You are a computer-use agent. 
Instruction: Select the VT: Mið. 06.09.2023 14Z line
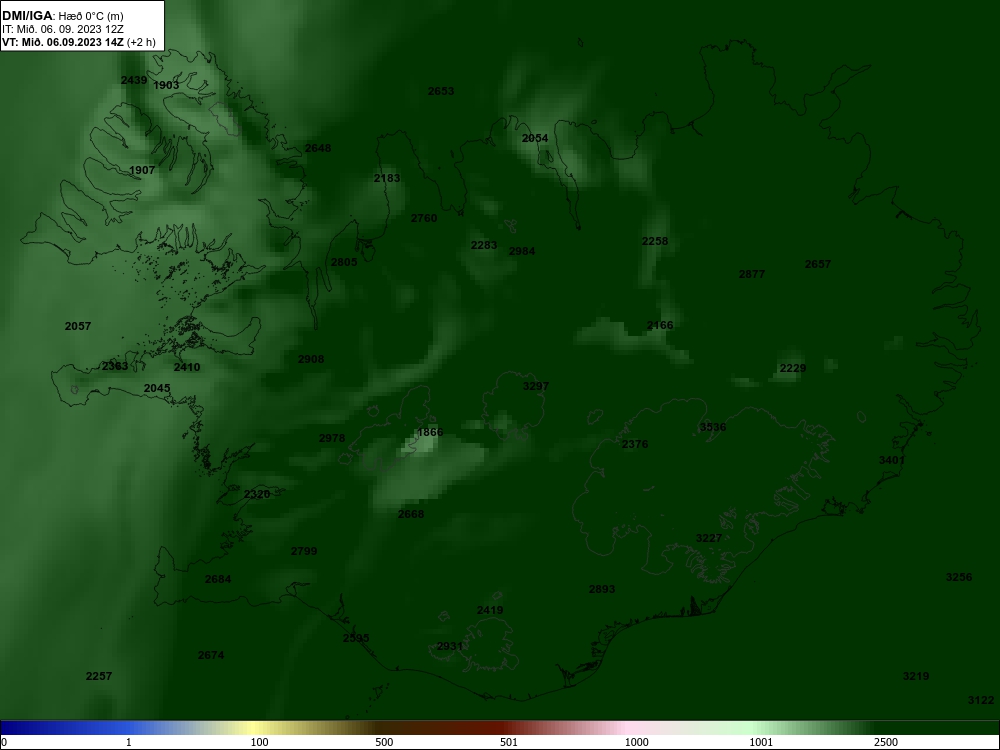click(78, 43)
